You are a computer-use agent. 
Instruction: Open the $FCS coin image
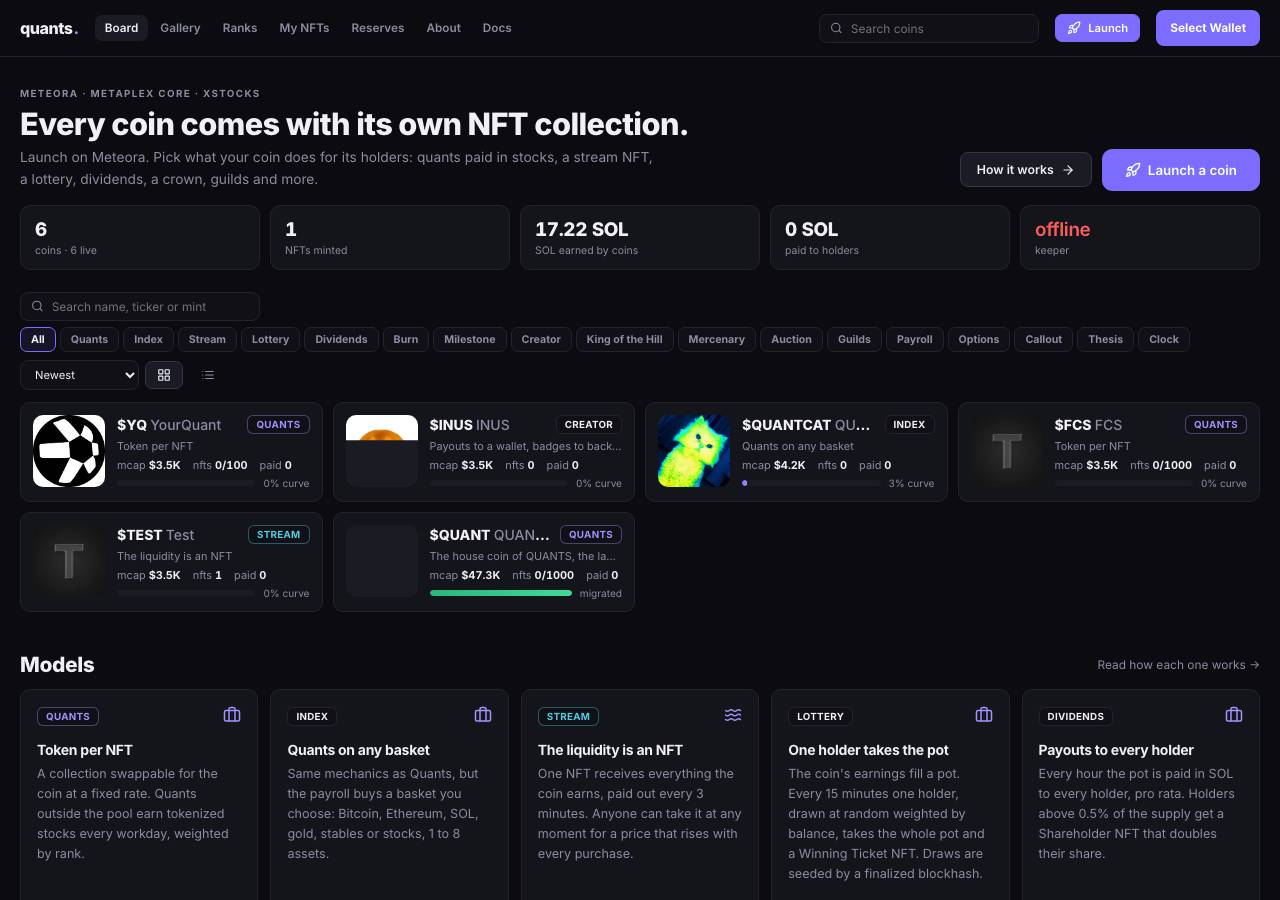pos(1007,451)
